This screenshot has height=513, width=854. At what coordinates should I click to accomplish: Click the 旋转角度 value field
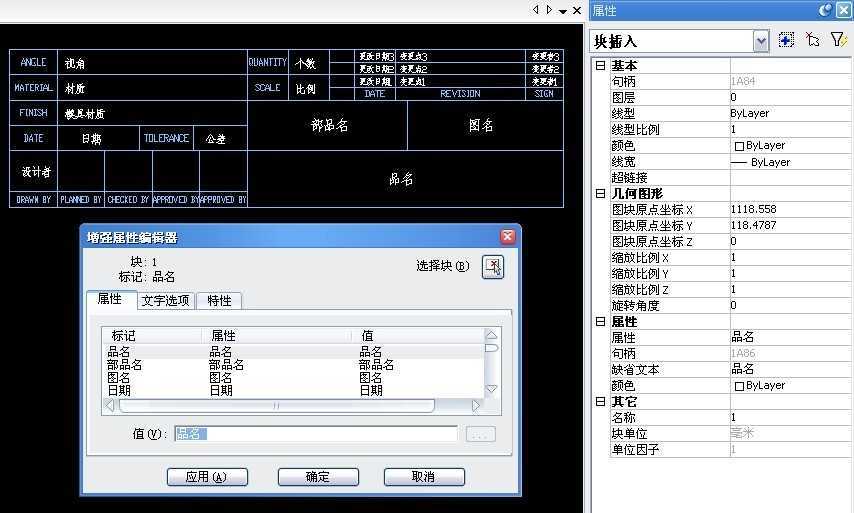pyautogui.click(x=790, y=306)
